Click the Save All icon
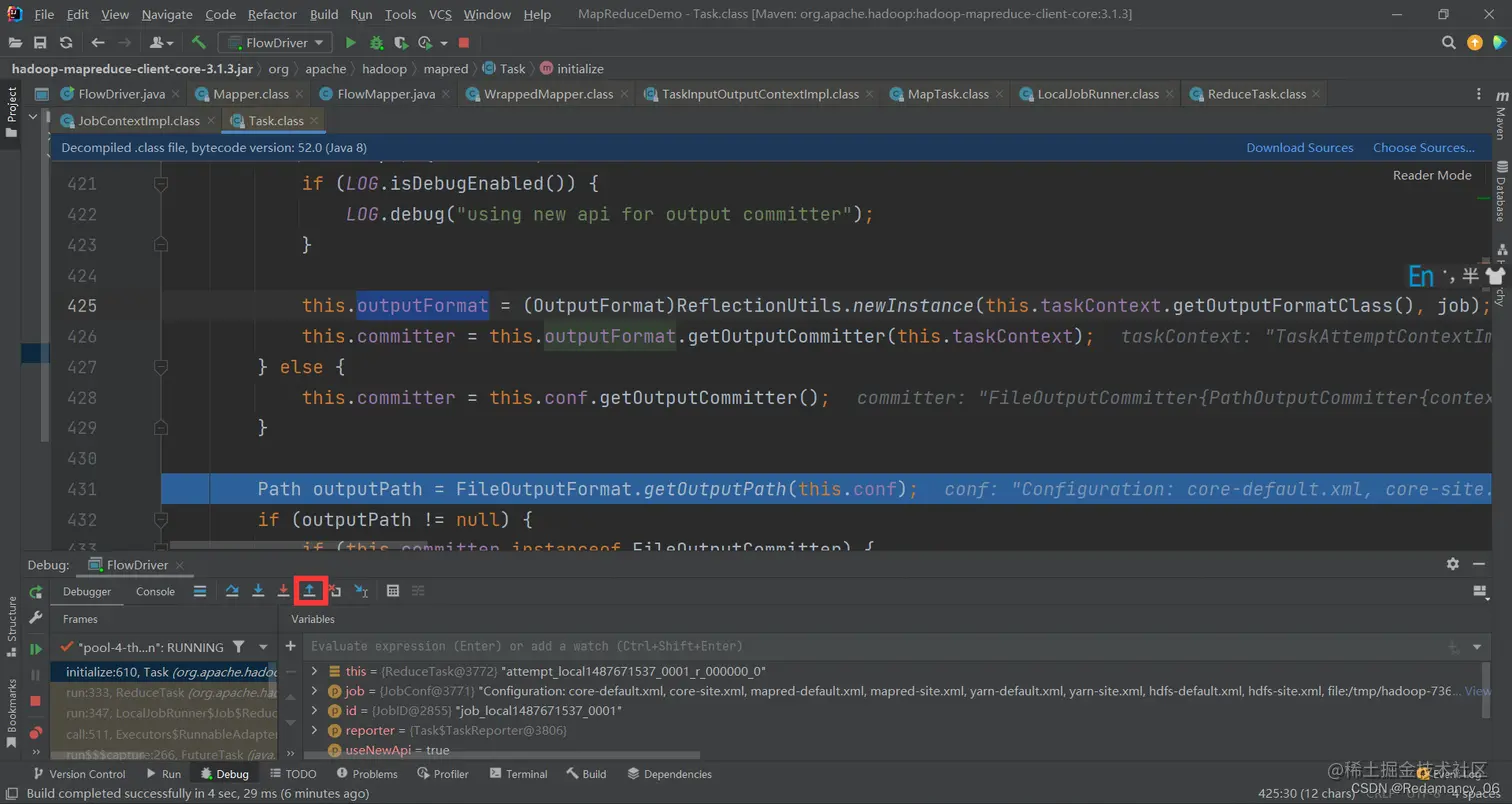The width and height of the screenshot is (1512, 804). click(40, 43)
